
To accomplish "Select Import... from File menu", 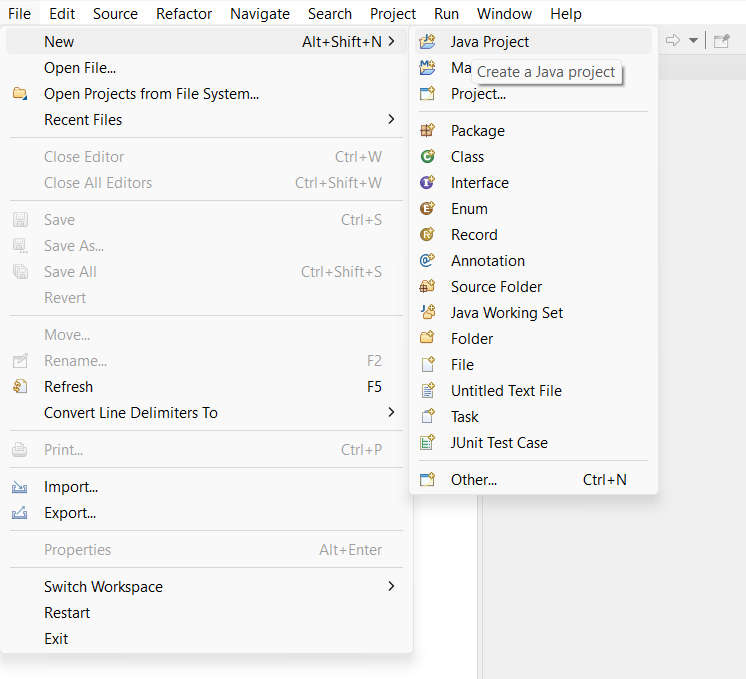I will click(x=71, y=487).
